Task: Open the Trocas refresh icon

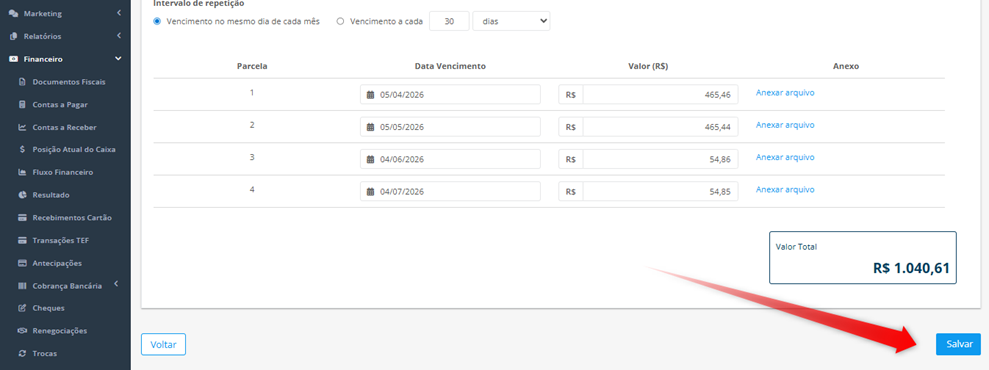Action: coord(22,354)
